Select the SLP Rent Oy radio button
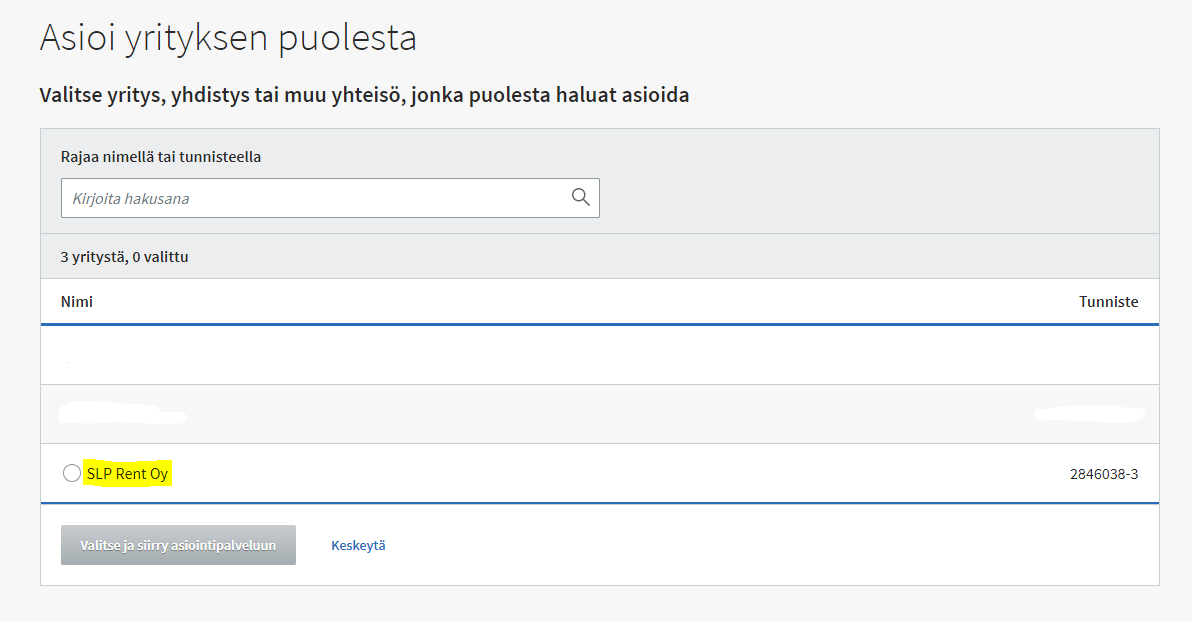Image resolution: width=1192 pixels, height=622 pixels. click(x=71, y=473)
